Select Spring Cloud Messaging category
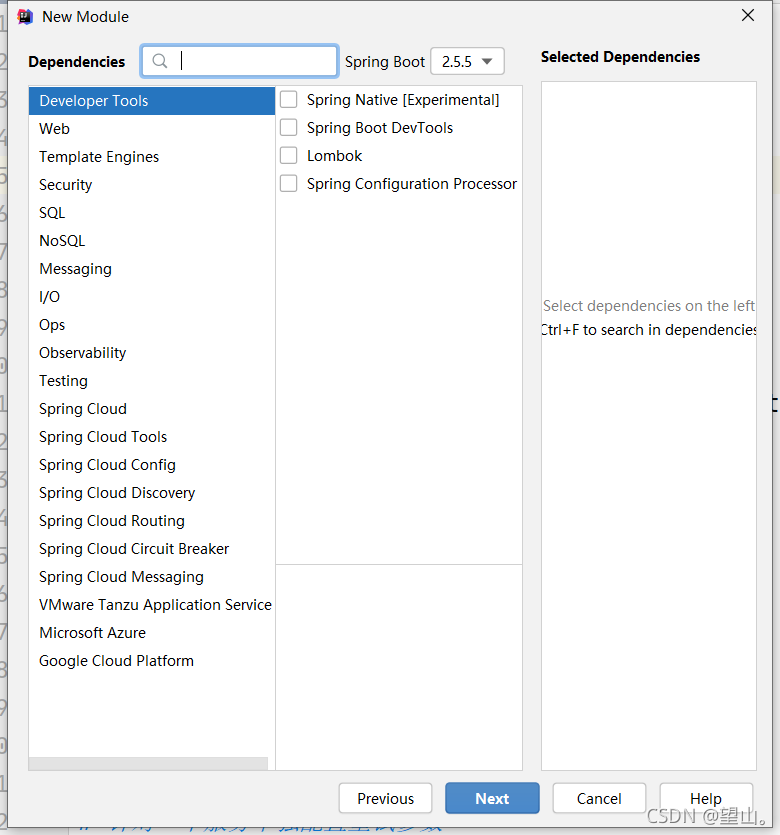780x835 pixels. (152, 577)
